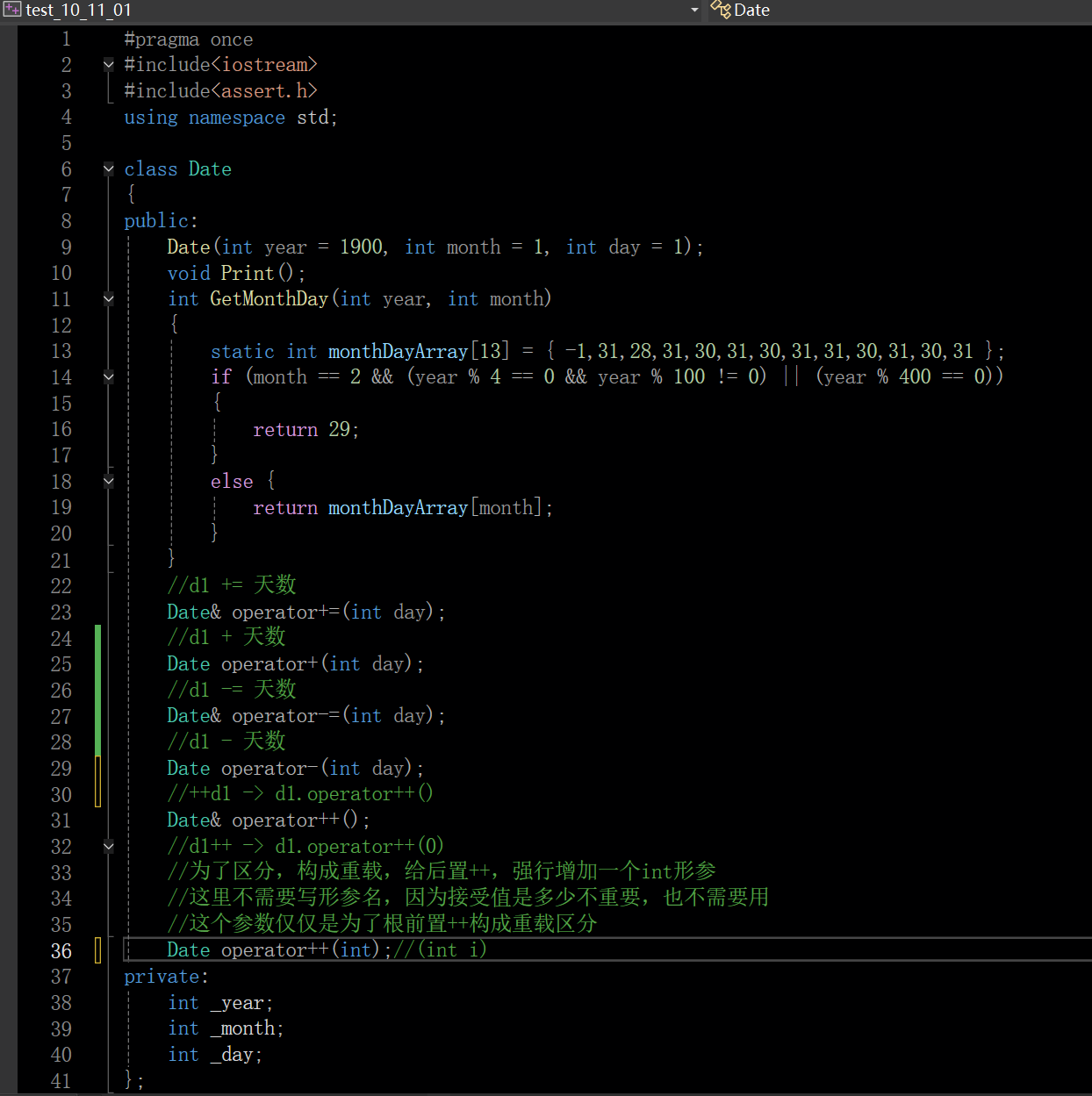
Task: Click the Print function name
Action: (248, 273)
